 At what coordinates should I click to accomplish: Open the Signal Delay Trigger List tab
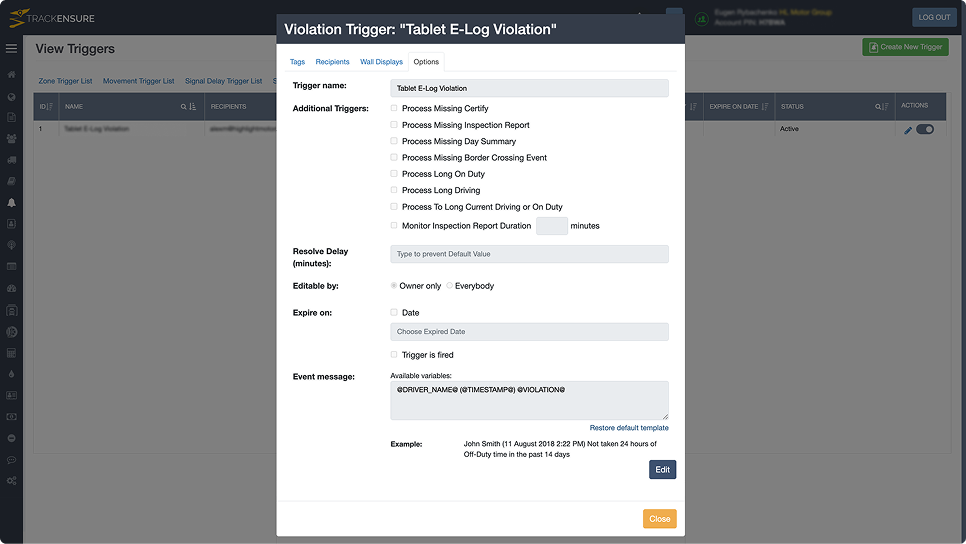point(224,81)
